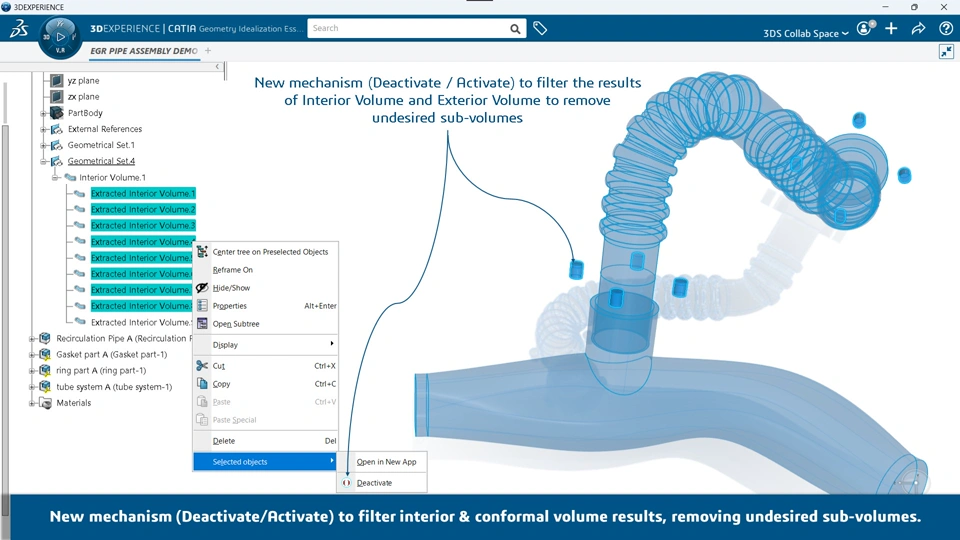The width and height of the screenshot is (960, 540).
Task: Open the Display submenu arrow
Action: click(332, 343)
